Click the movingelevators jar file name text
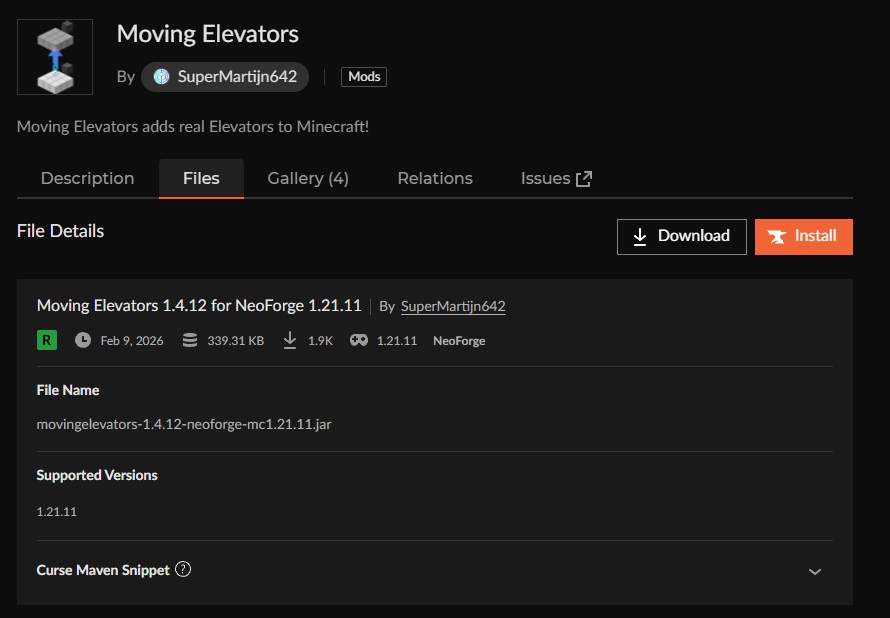 point(184,424)
